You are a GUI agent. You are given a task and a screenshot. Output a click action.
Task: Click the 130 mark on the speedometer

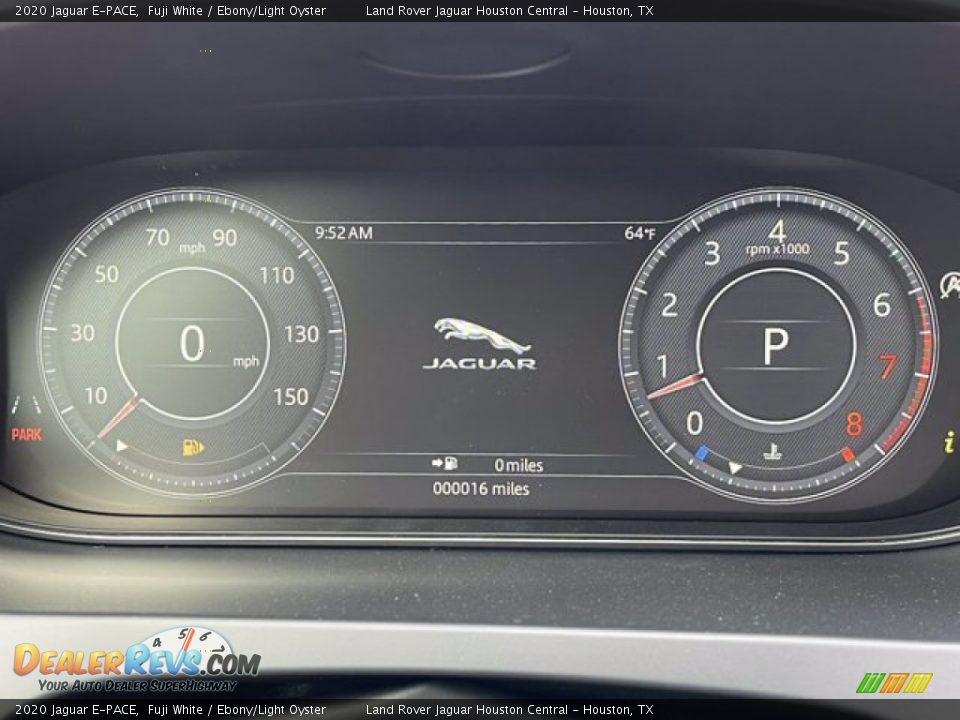301,334
